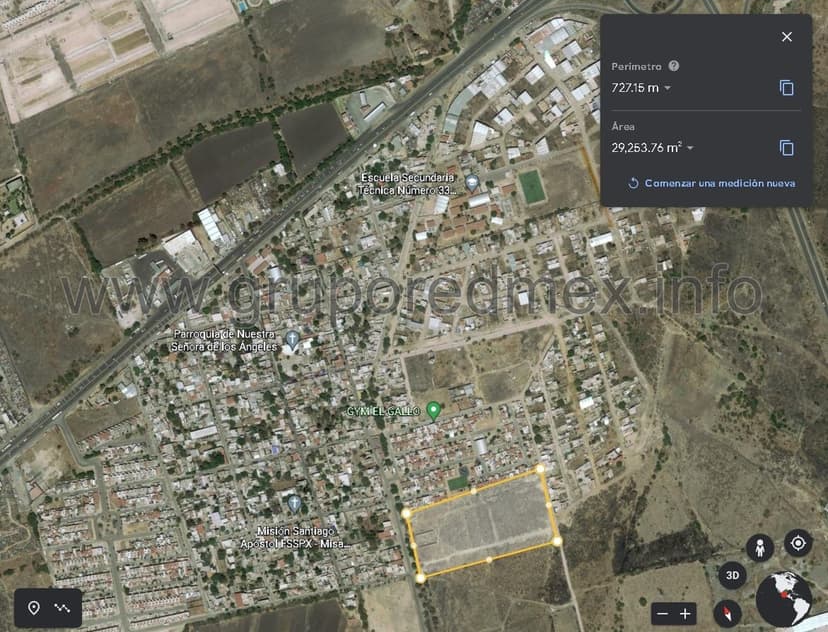Click the compass to reset north
This screenshot has height=632, width=828.
click(727, 613)
